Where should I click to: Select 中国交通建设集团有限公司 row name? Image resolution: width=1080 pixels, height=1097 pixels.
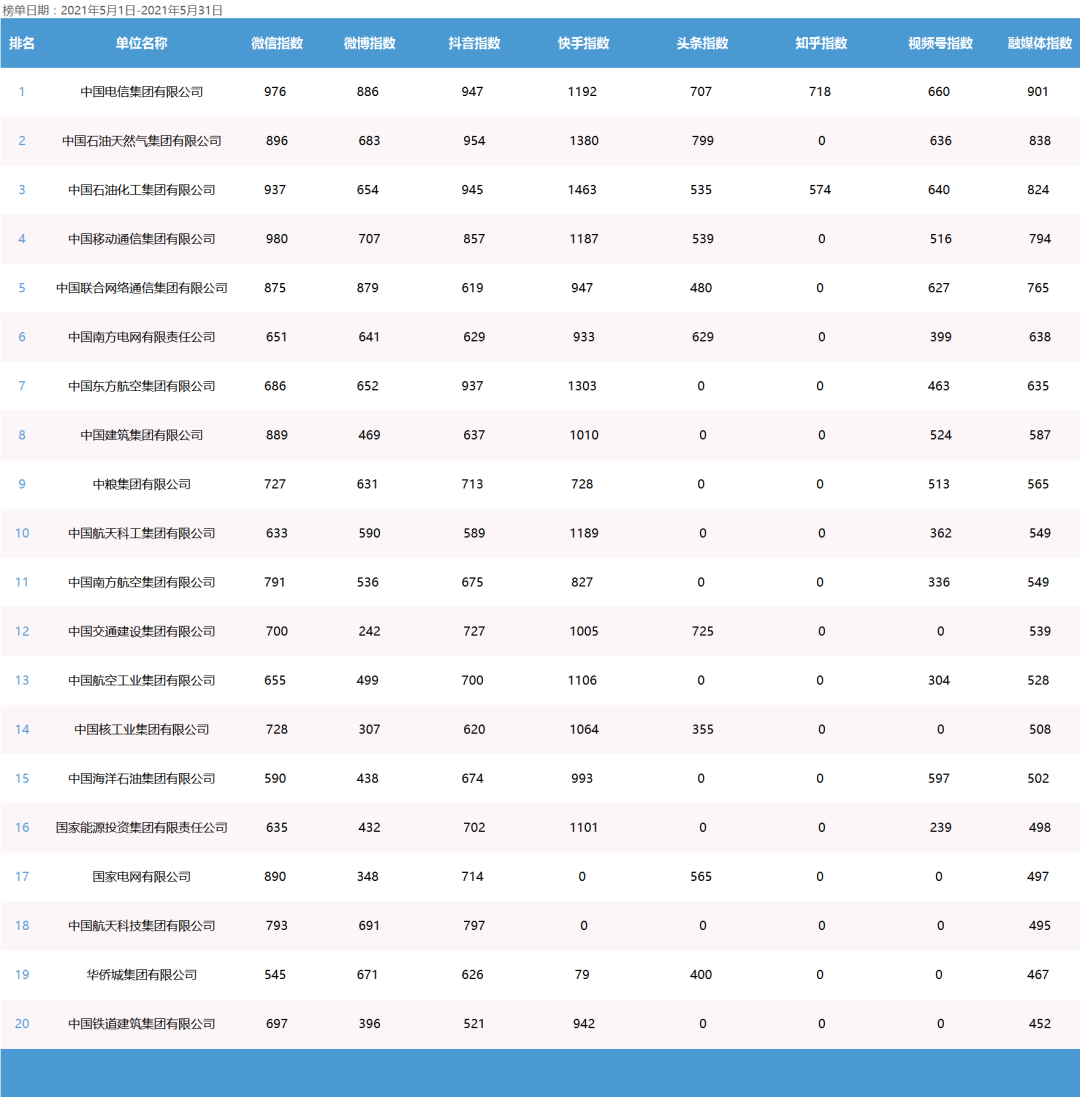point(141,631)
